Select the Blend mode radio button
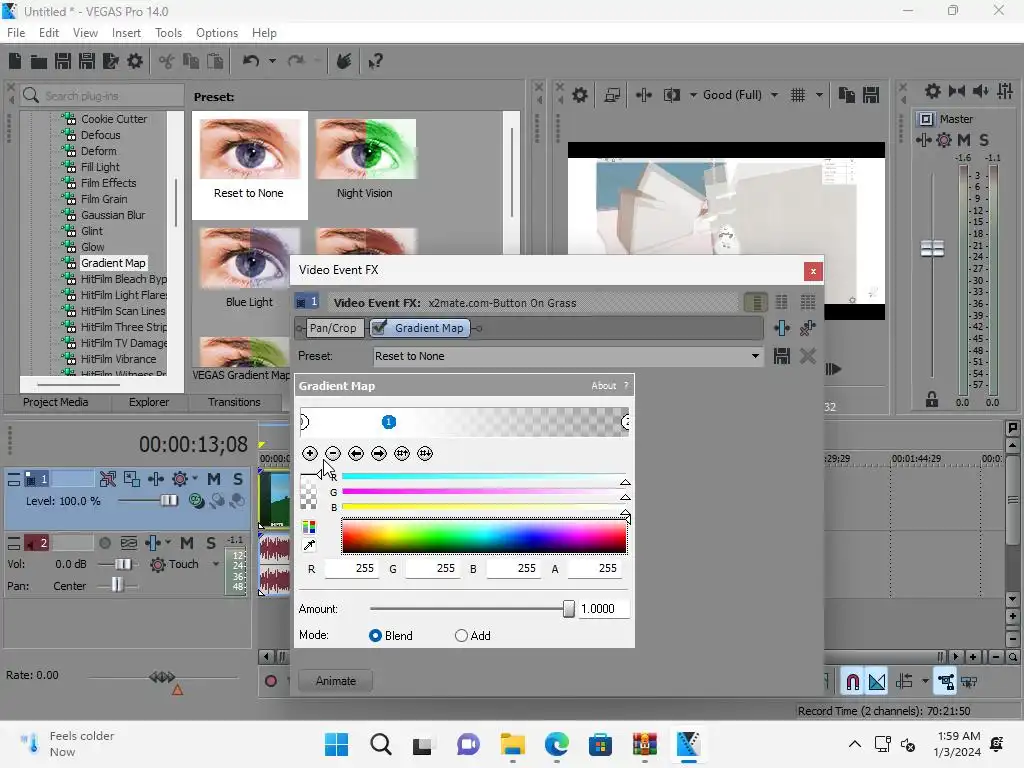This screenshot has width=1024, height=768. coord(375,635)
